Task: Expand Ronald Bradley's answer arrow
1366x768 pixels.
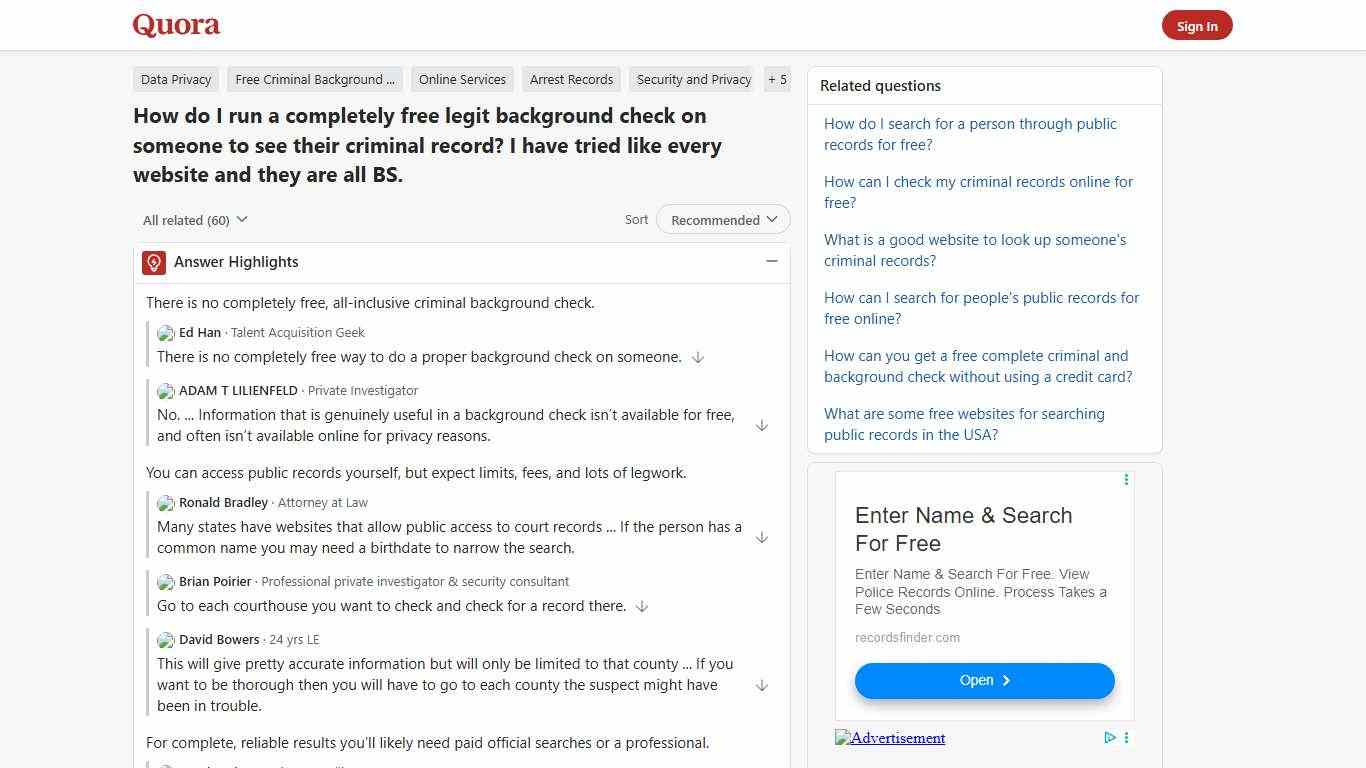Action: coord(762,537)
